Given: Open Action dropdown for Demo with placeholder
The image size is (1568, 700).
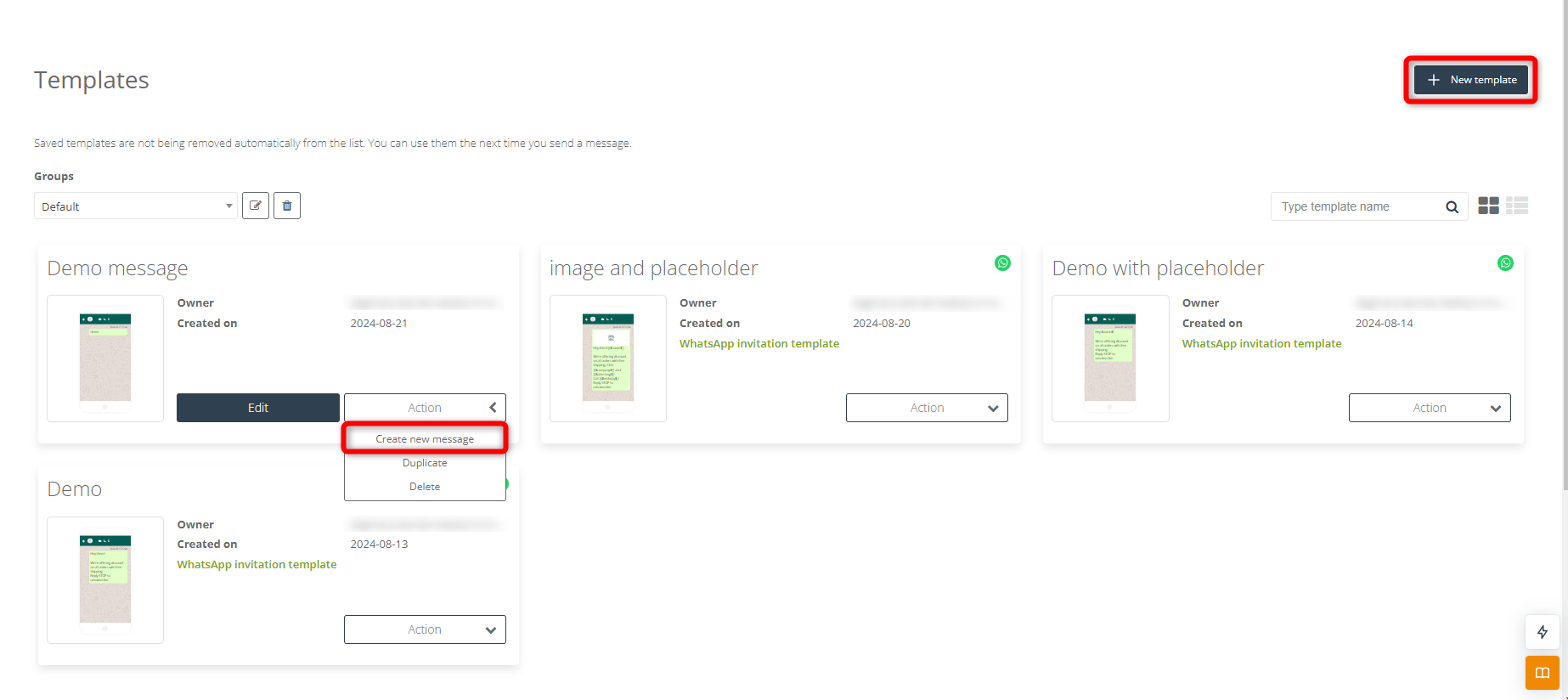Looking at the screenshot, I should tap(1430, 408).
